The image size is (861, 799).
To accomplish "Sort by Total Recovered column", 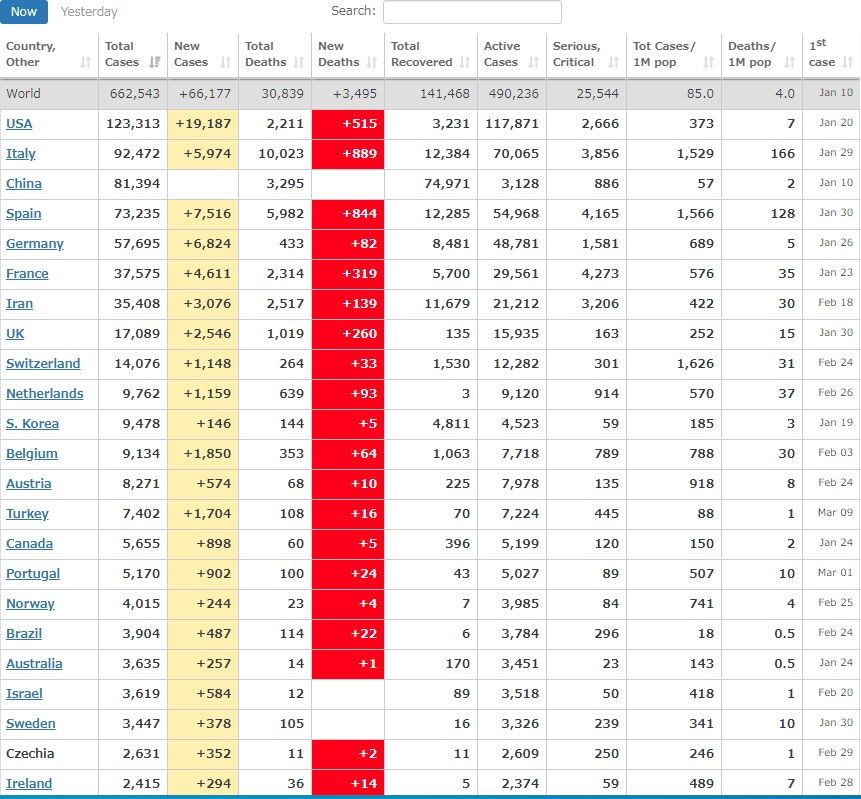I will (x=464, y=62).
